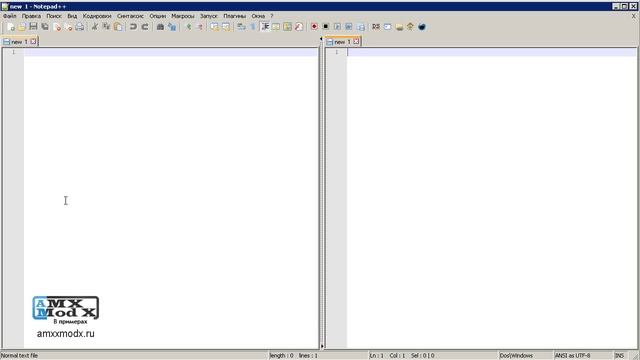Click the folder plugin icon near toolbar end
The height and width of the screenshot is (360, 640).
pyautogui.click(x=399, y=27)
